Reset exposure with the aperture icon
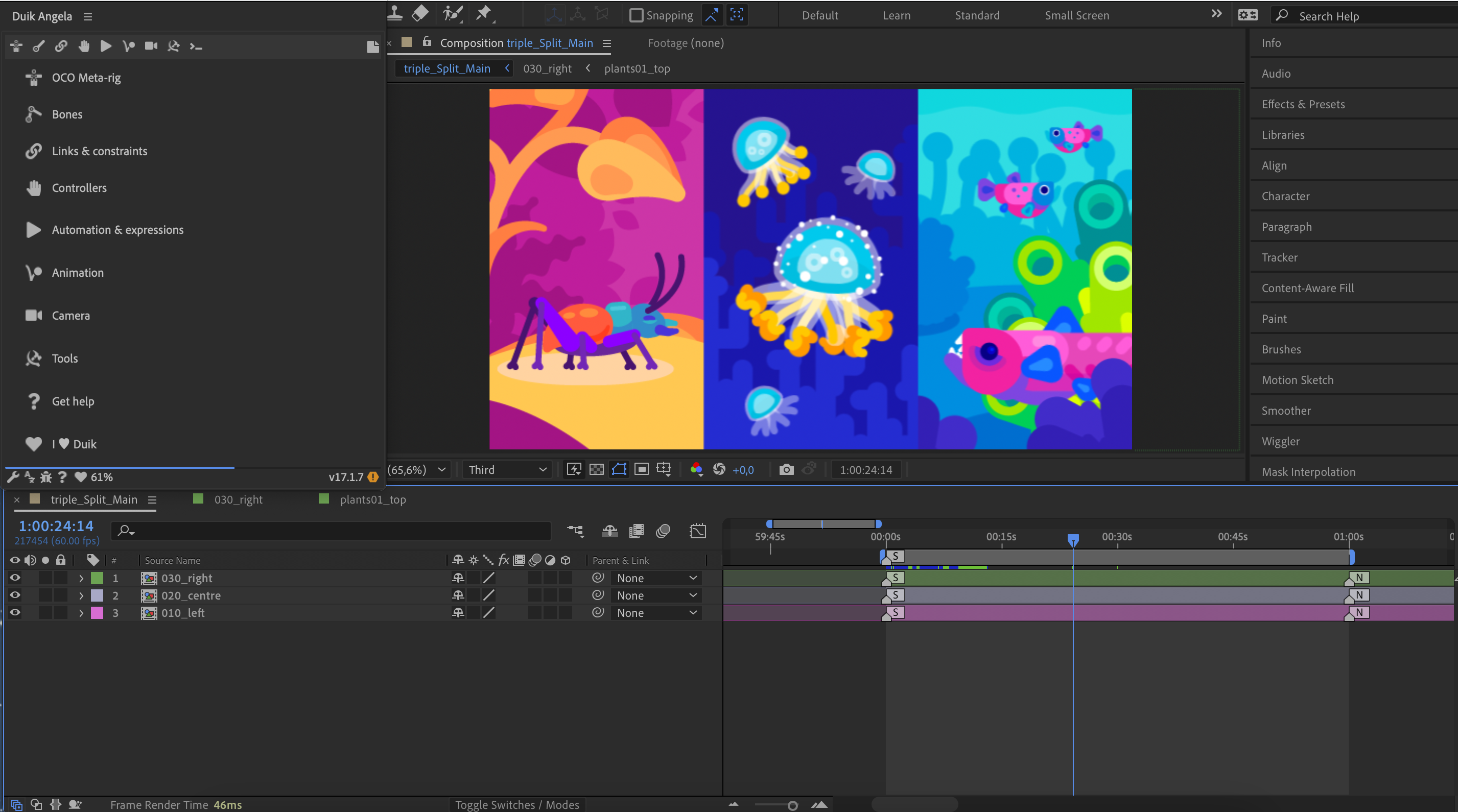1458x812 pixels. point(719,470)
